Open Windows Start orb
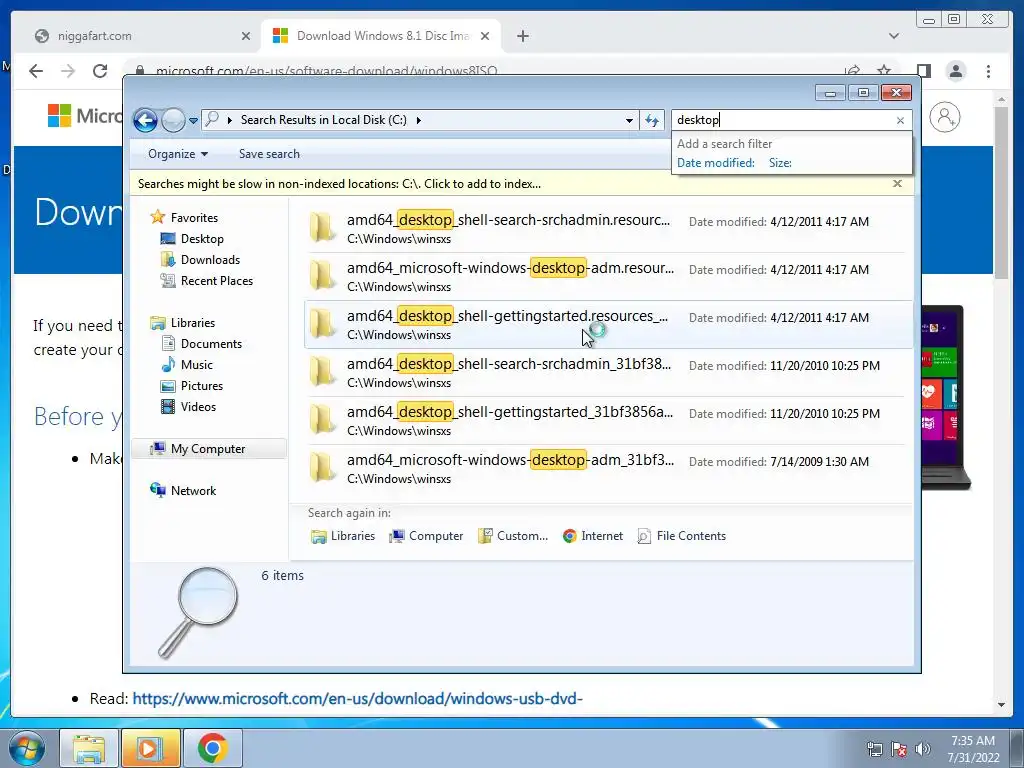 pos(25,748)
